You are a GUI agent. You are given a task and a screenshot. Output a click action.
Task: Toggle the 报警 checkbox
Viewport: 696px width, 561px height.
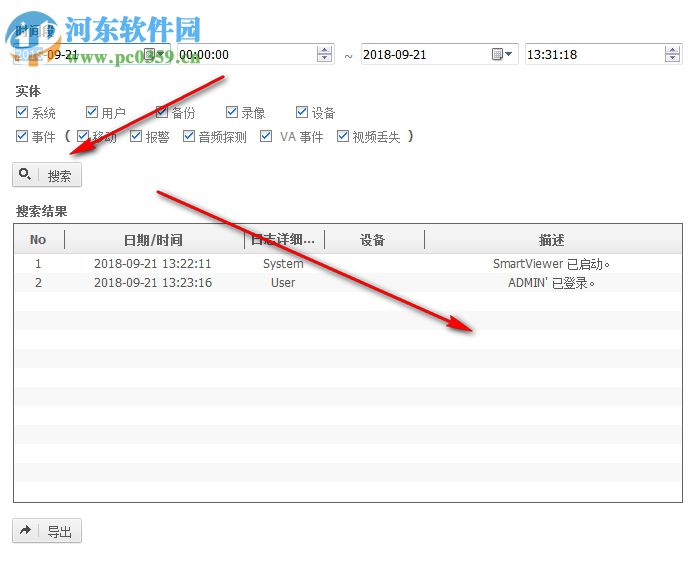(x=136, y=136)
